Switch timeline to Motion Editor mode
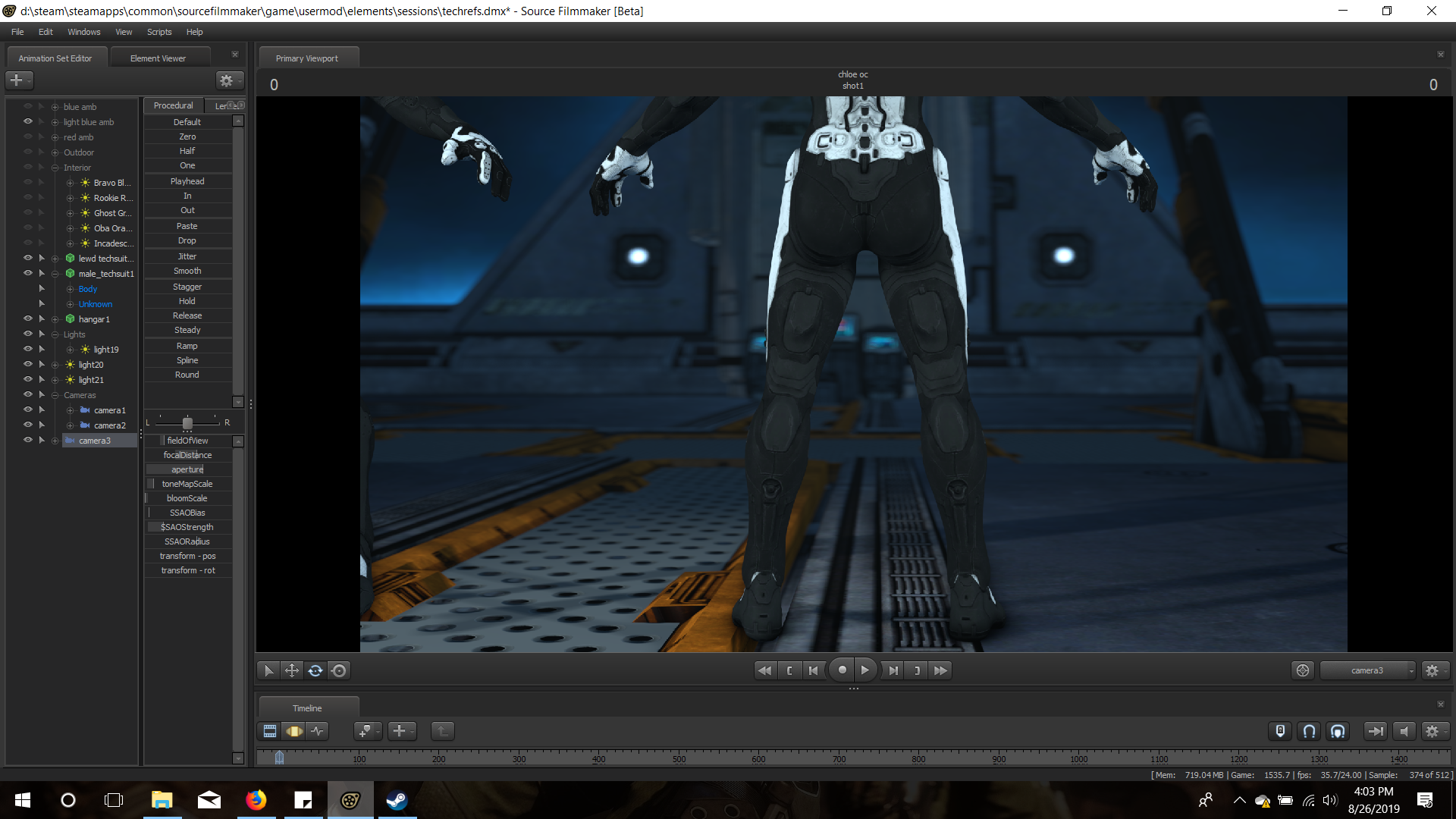This screenshot has width=1456, height=819. (293, 731)
